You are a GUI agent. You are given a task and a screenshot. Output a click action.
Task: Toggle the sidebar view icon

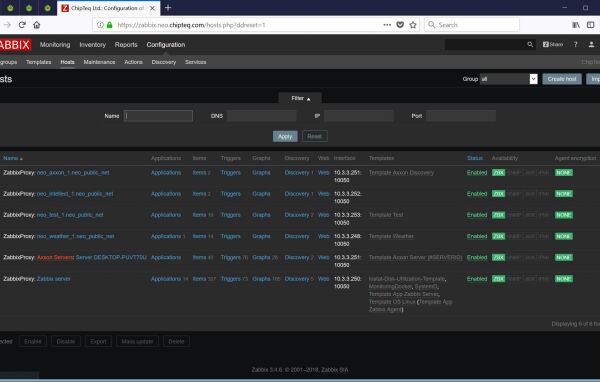pos(590,25)
